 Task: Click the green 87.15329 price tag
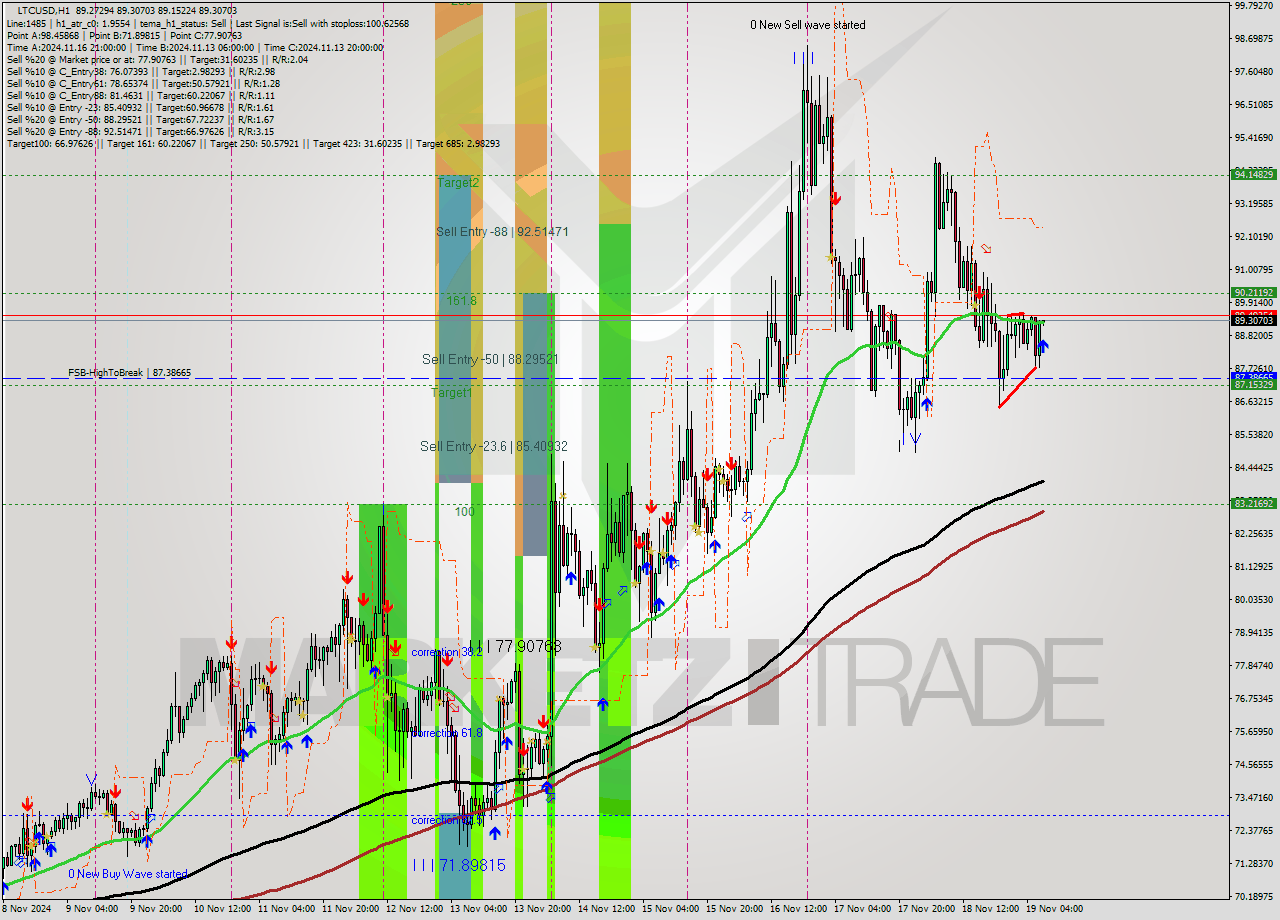(x=1253, y=384)
